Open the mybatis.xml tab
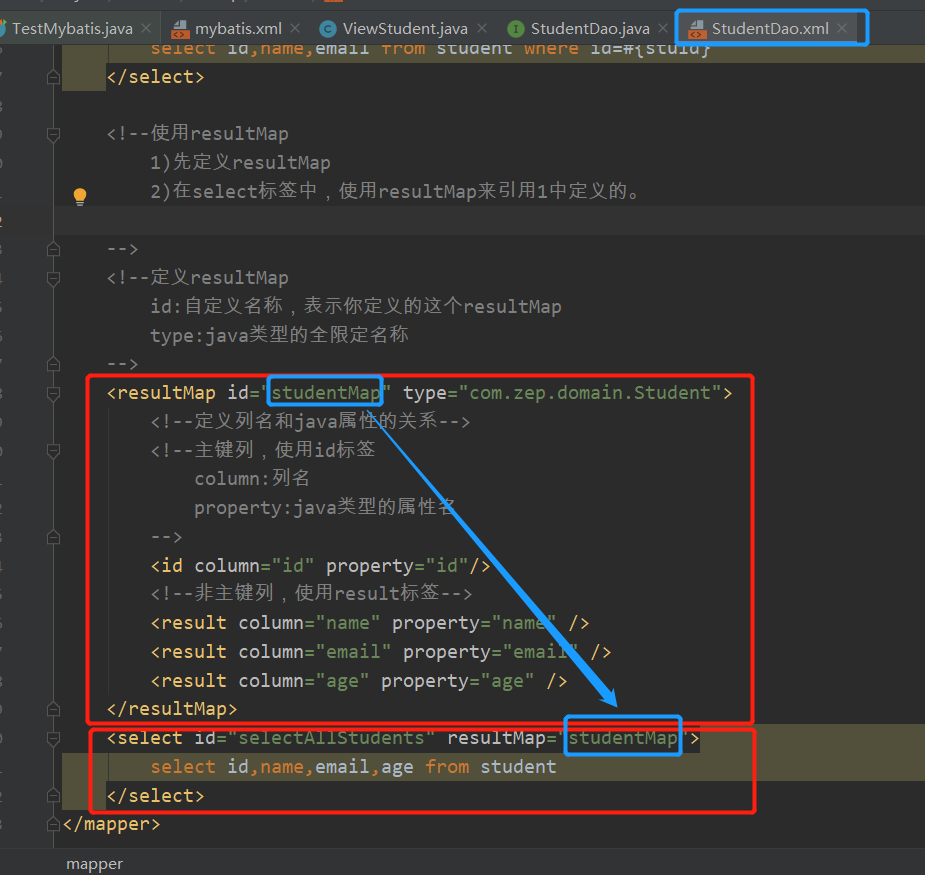 (238, 28)
